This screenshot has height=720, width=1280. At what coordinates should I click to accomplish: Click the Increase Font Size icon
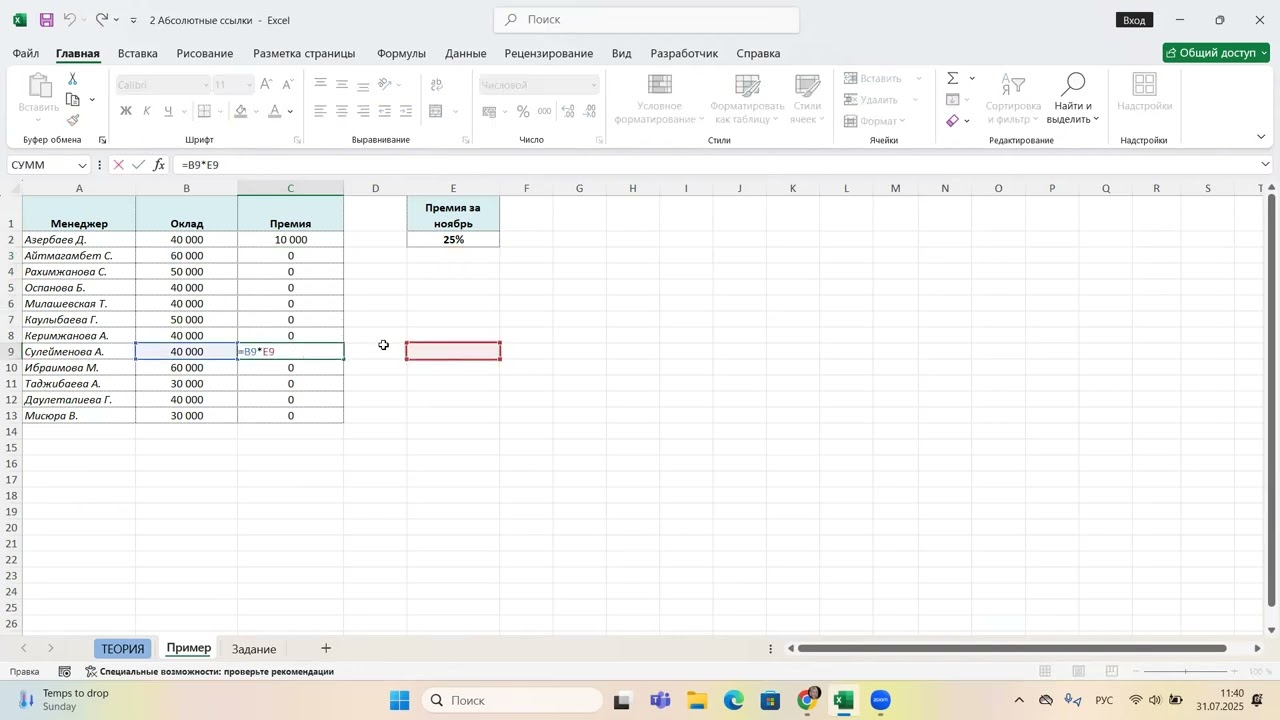(266, 85)
